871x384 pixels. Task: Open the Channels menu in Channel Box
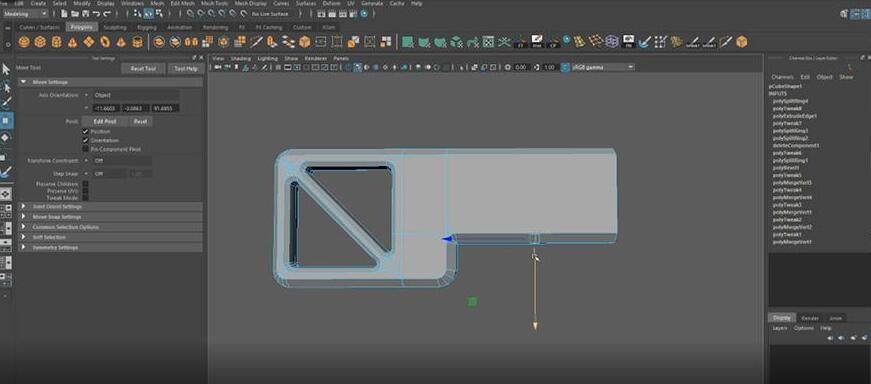click(x=782, y=77)
